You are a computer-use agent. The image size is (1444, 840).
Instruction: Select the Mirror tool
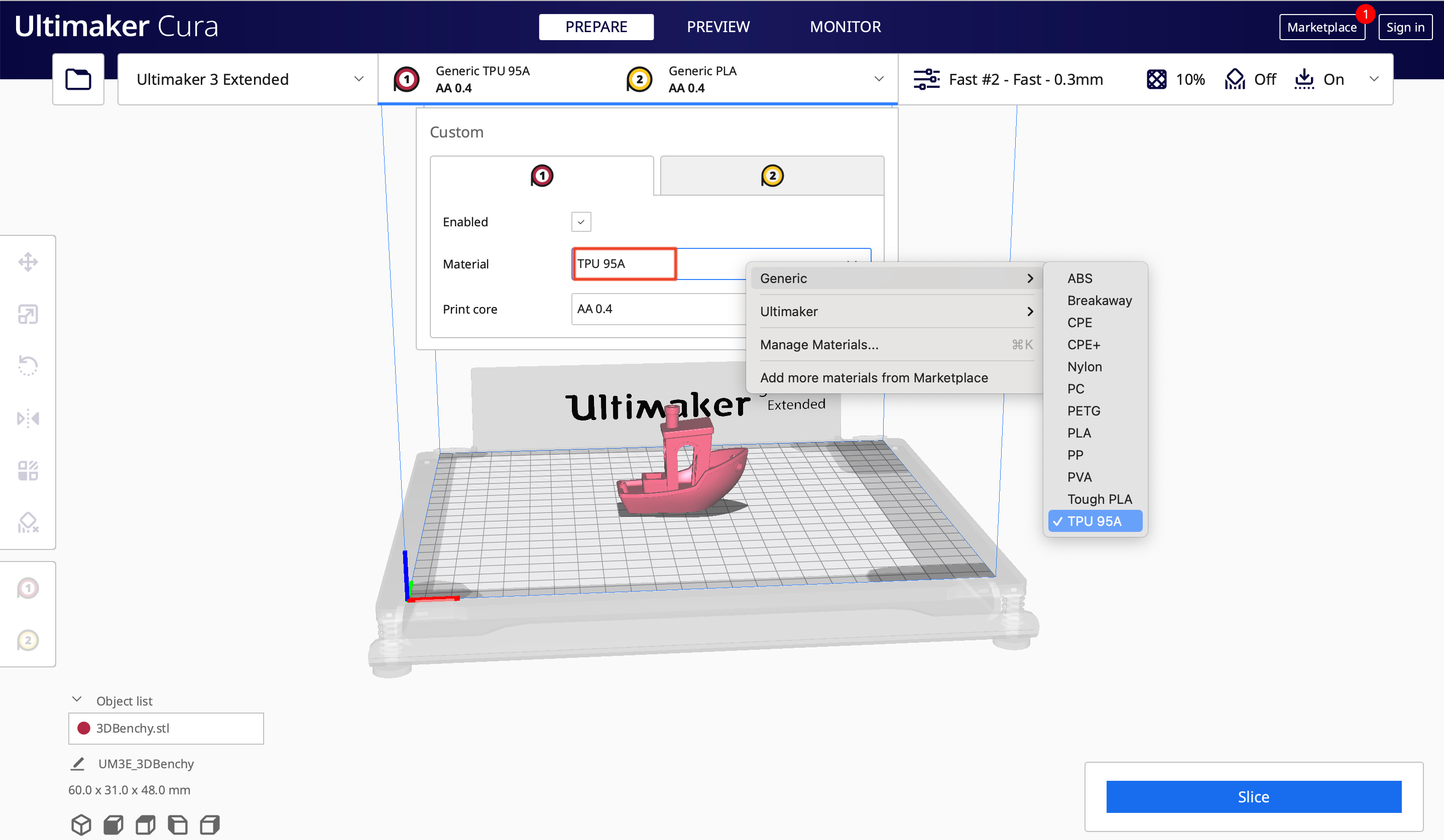pos(28,418)
